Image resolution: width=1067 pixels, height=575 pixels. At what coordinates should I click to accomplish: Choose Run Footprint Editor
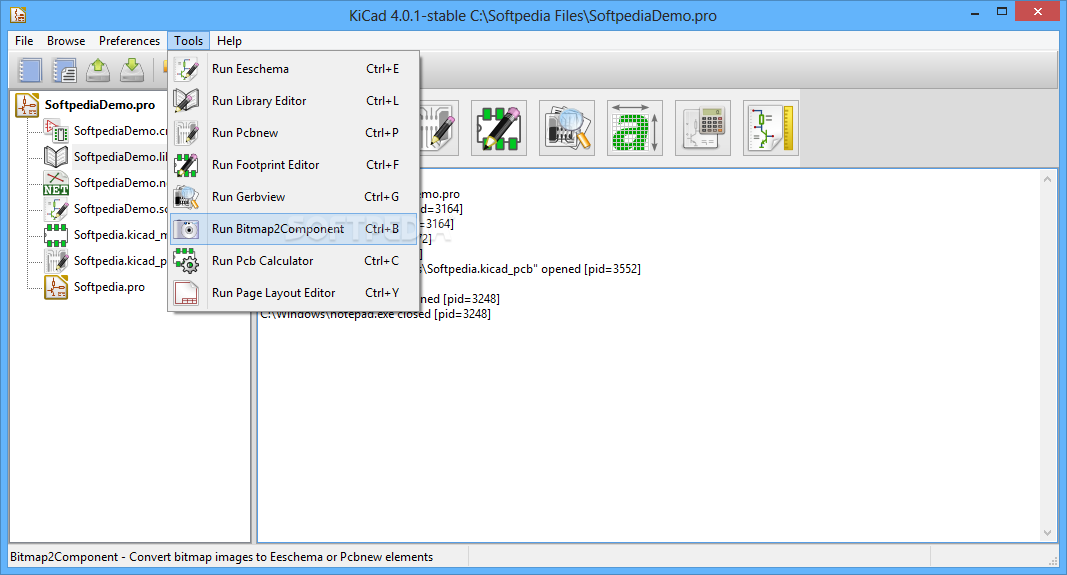(x=293, y=165)
